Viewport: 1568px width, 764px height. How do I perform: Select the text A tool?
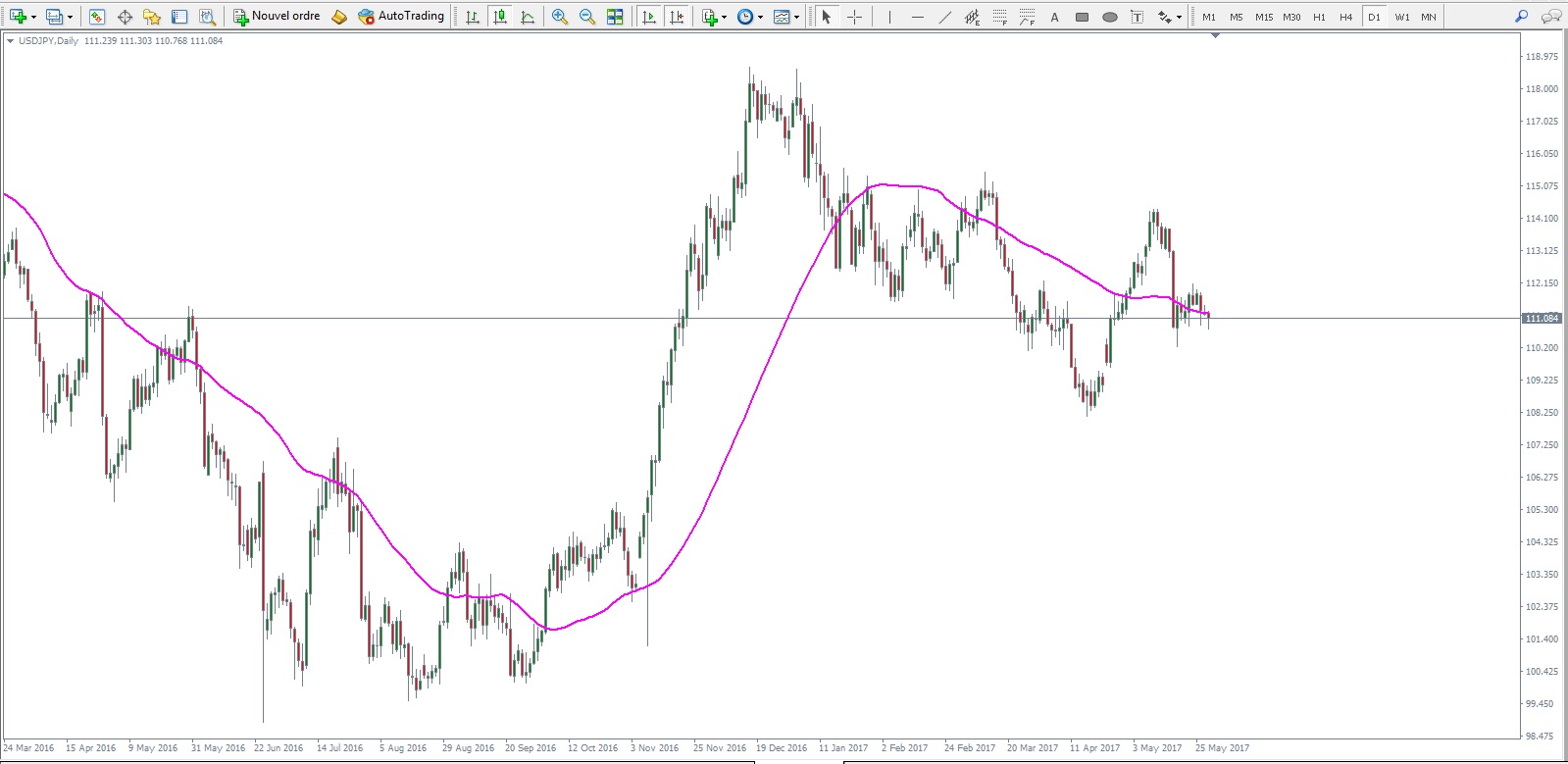1054,17
